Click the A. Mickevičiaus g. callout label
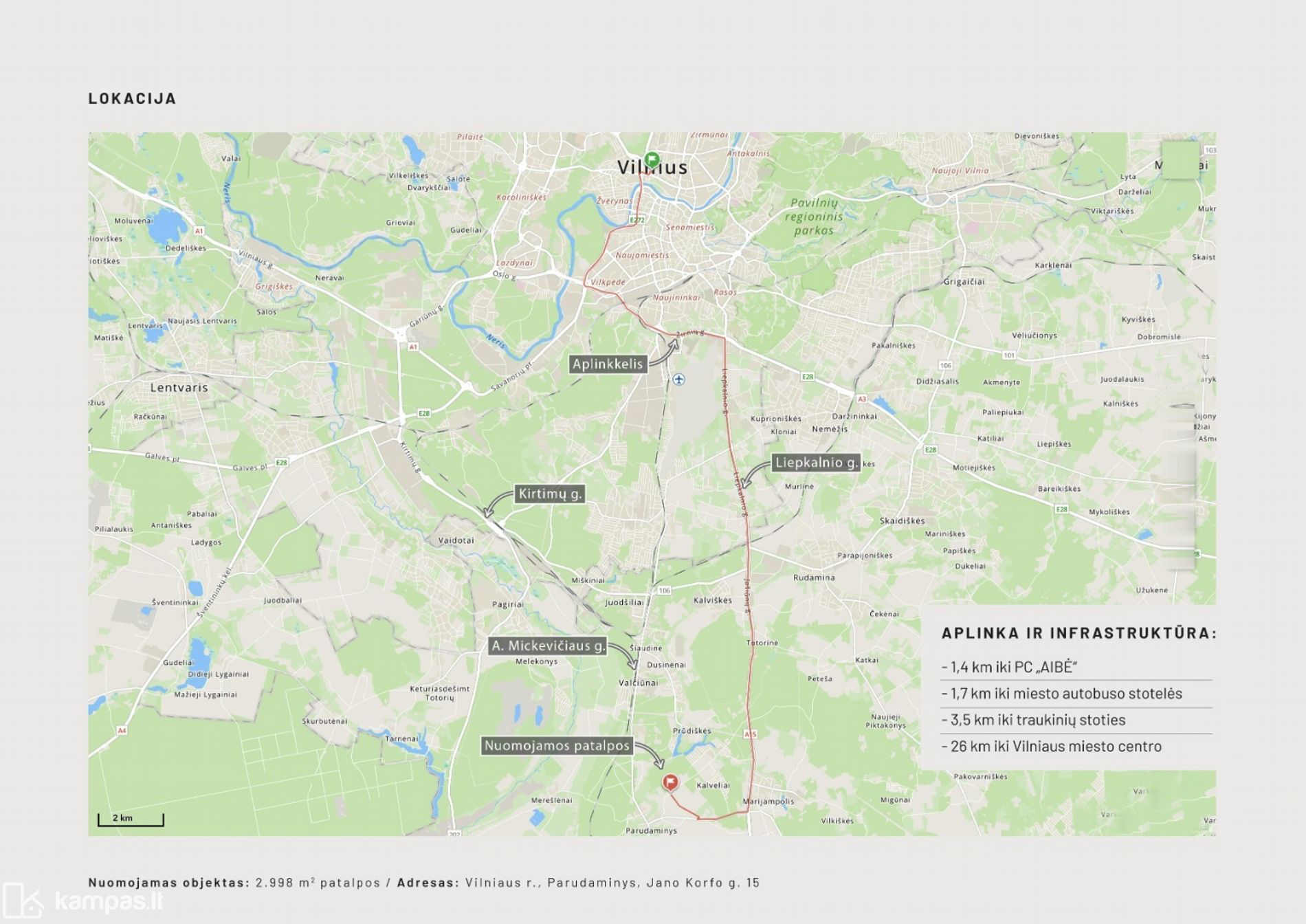 point(548,646)
